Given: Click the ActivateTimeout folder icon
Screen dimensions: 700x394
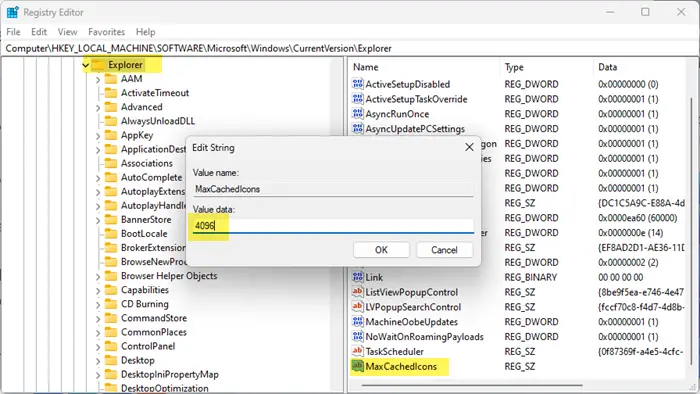Looking at the screenshot, I should pos(111,93).
